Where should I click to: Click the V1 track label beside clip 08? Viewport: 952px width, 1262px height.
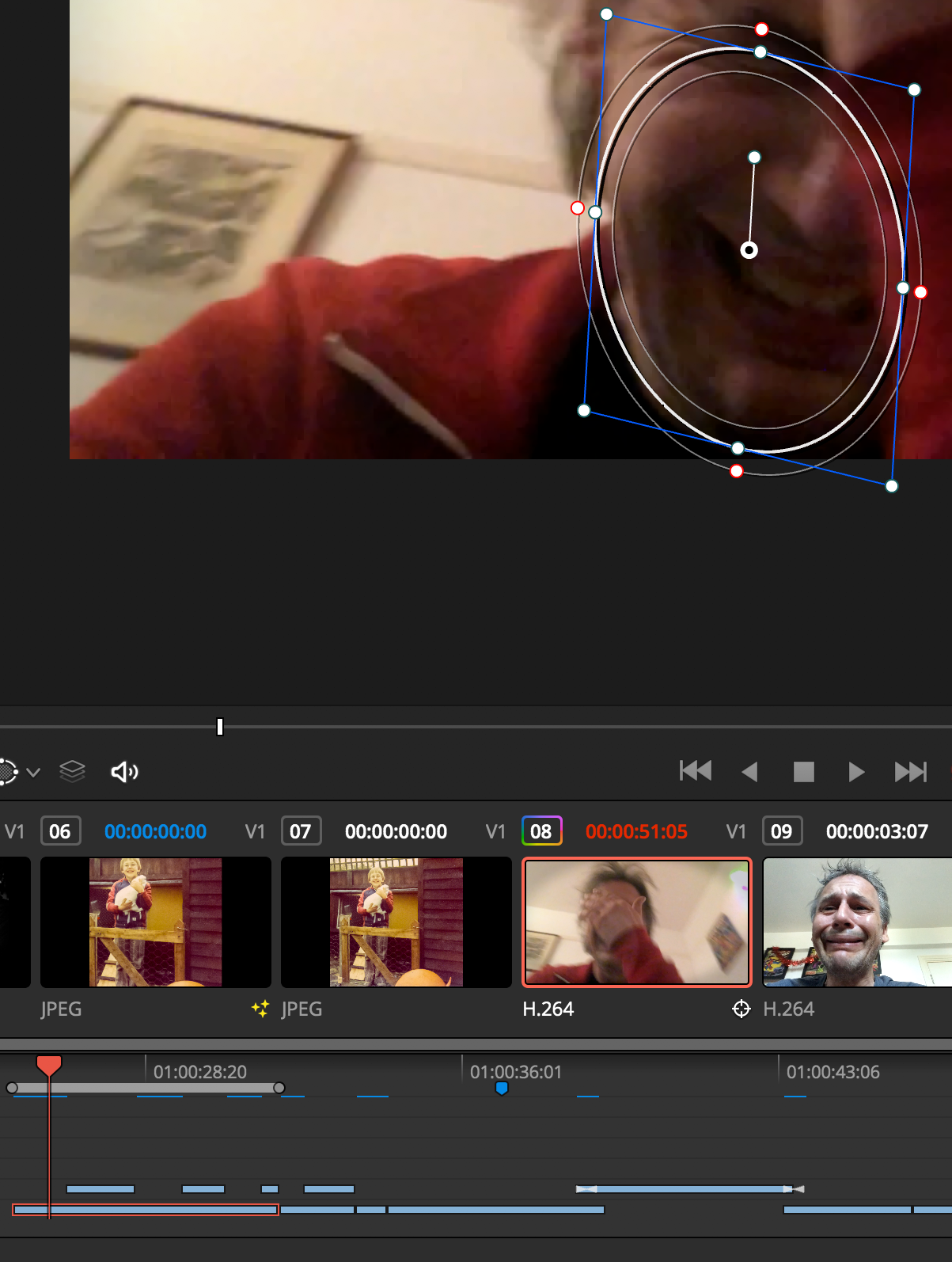point(495,831)
